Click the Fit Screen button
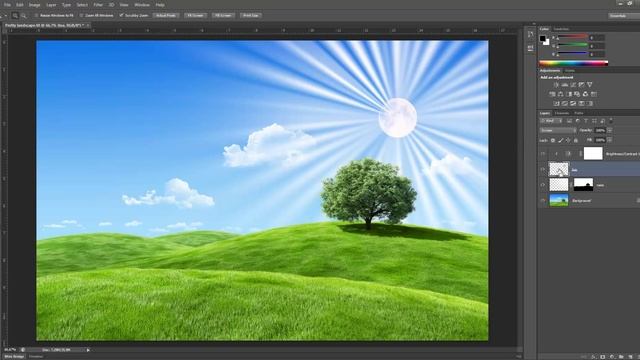 pos(195,16)
